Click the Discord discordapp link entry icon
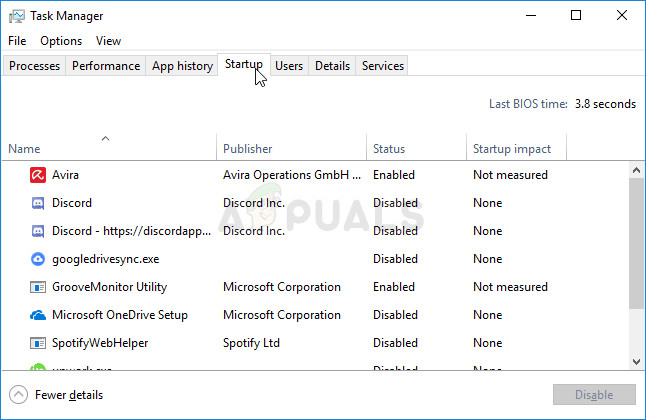Screen dimensions: 646x420 [x=37, y=231]
